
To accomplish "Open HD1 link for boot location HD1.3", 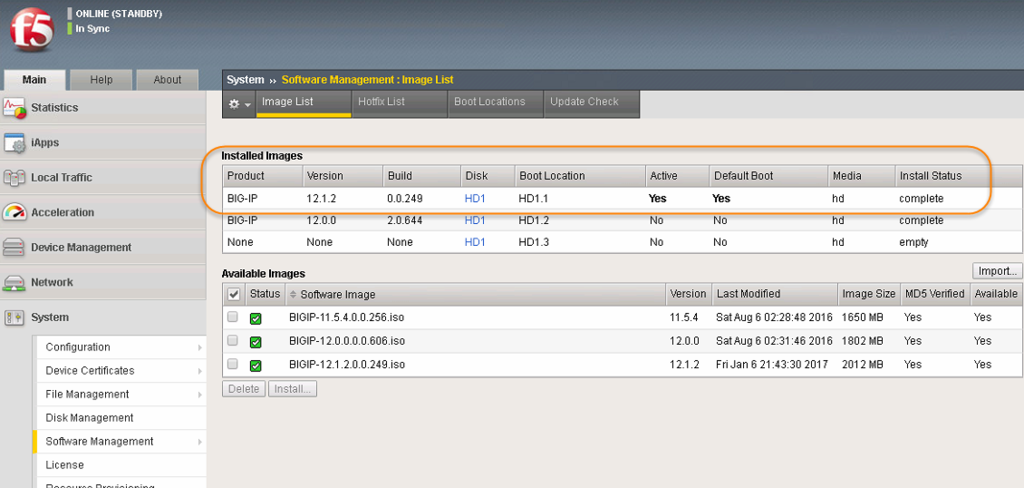I will (475, 242).
